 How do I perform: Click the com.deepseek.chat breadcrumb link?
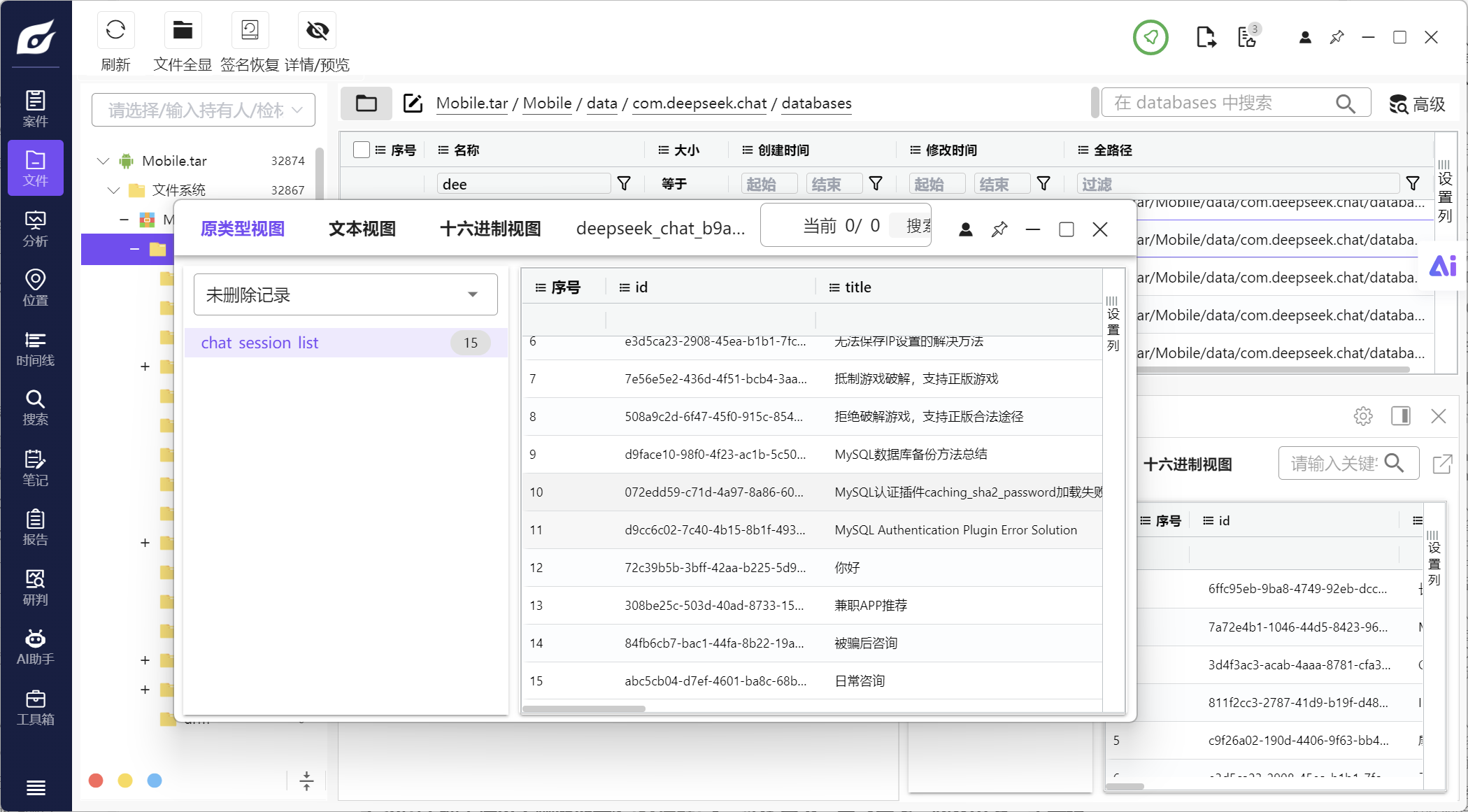699,104
